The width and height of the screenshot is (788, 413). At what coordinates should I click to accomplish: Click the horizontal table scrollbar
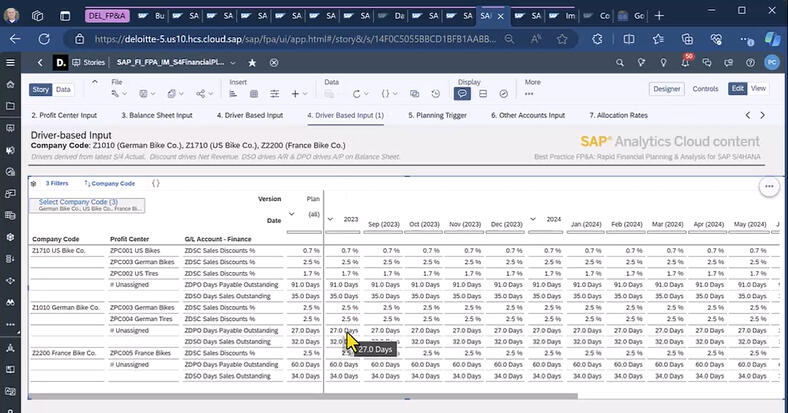point(303,396)
